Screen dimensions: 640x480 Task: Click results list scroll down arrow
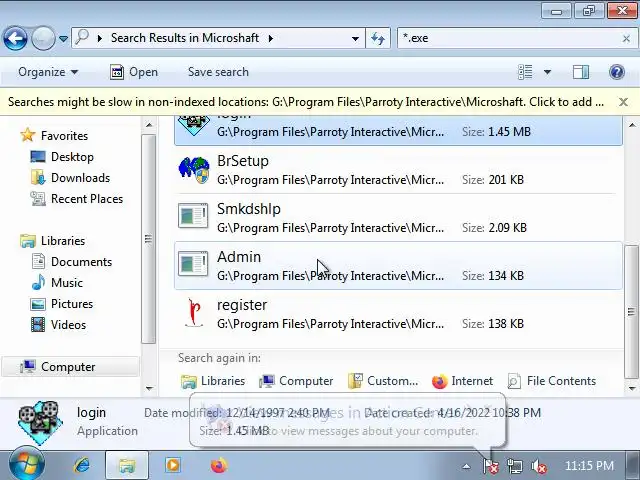pos(632,388)
